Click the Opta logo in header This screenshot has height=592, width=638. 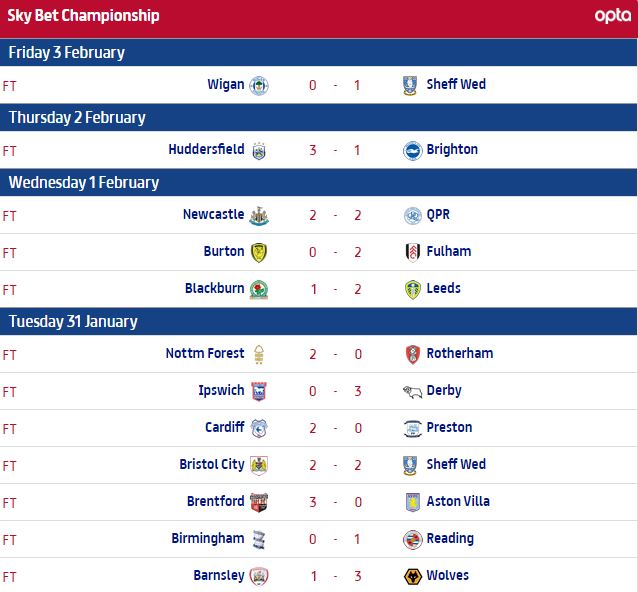coord(612,16)
